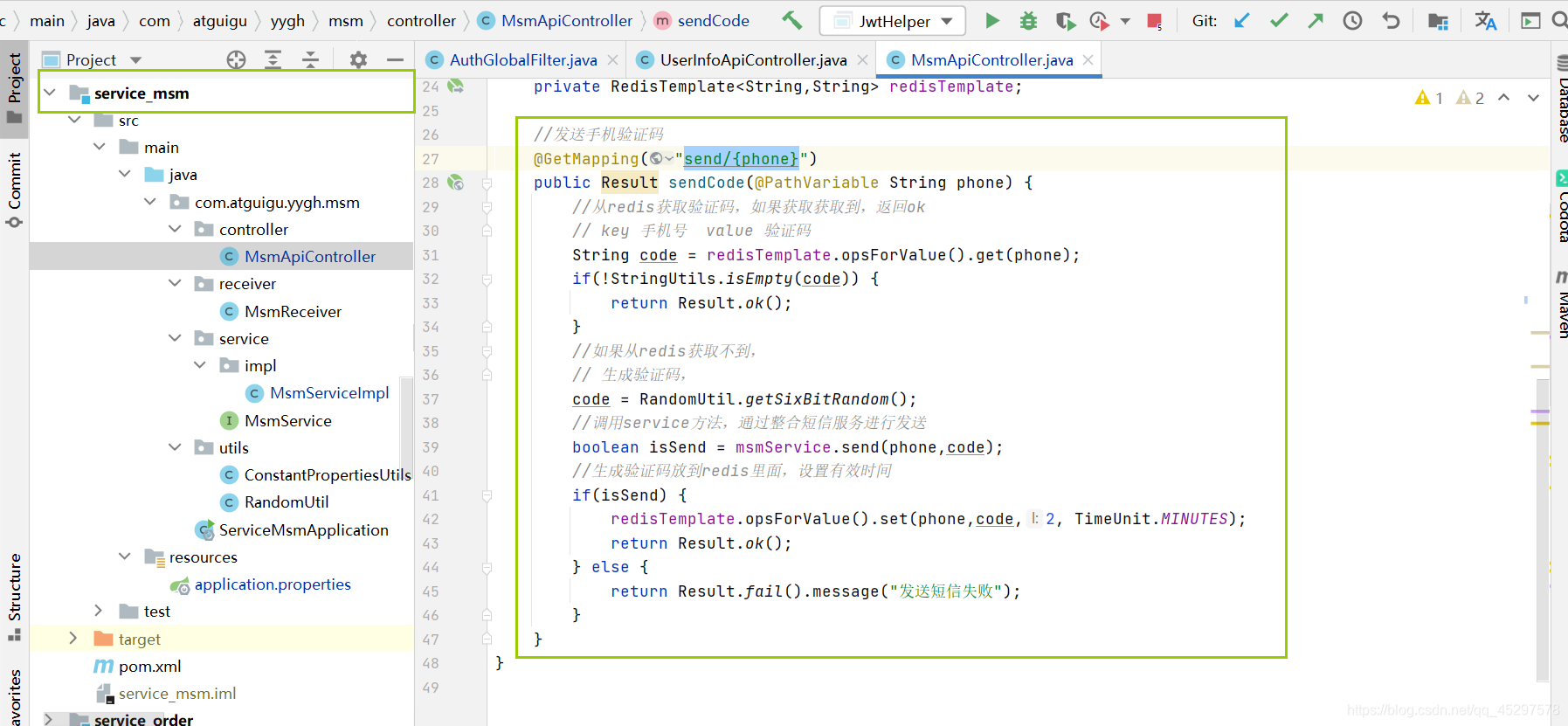Click the run anything window icon

(1530, 20)
